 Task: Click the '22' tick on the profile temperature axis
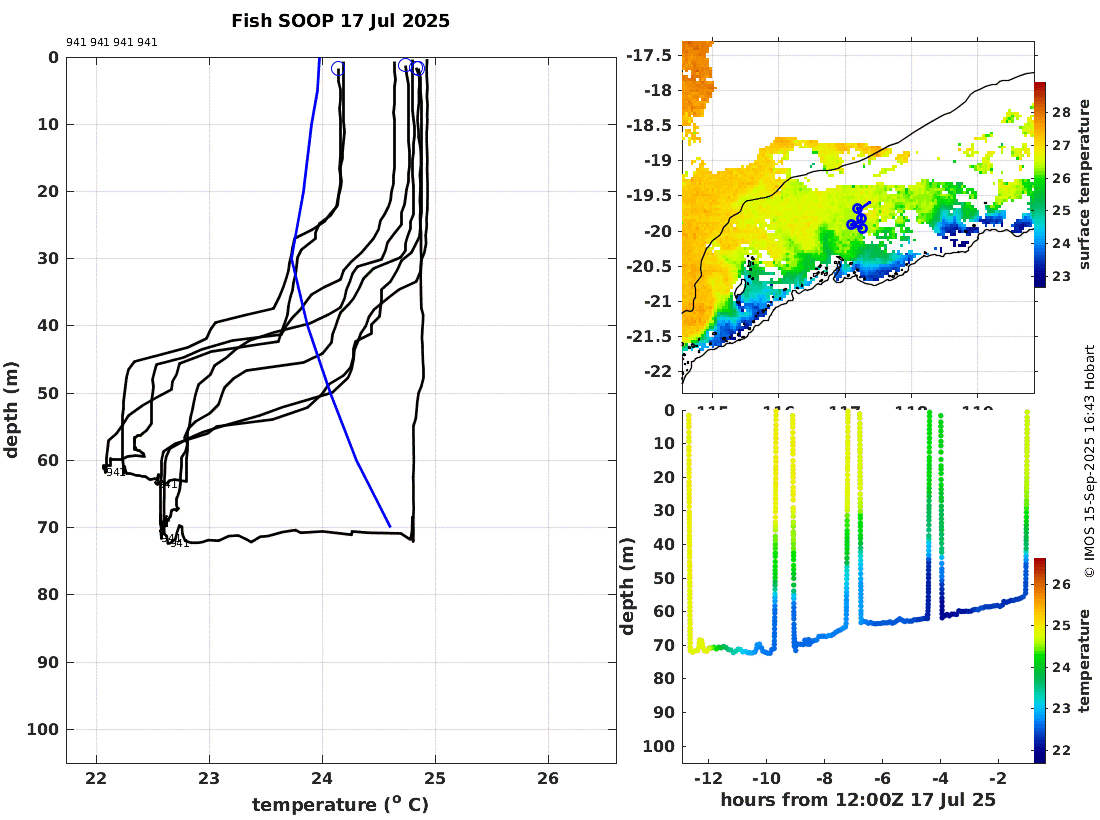tap(96, 779)
